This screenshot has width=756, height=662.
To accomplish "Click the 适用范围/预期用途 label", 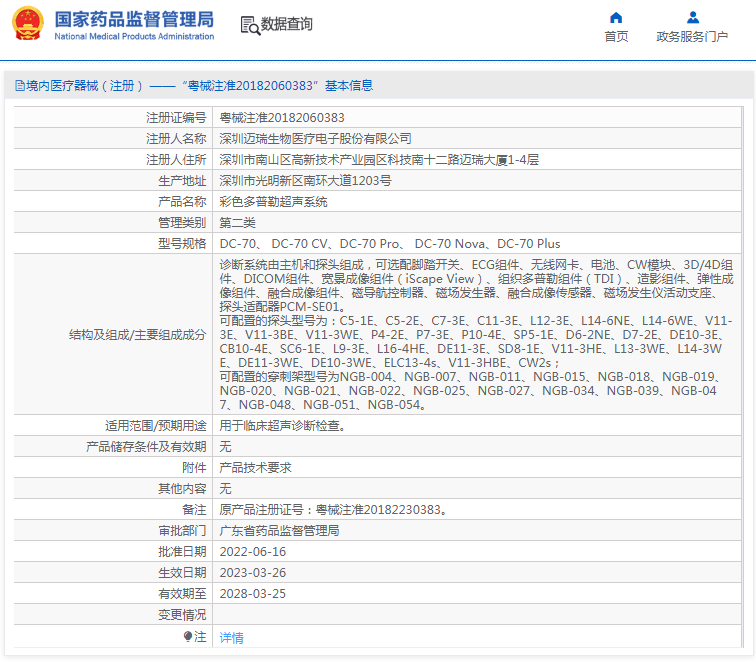I will (156, 426).
